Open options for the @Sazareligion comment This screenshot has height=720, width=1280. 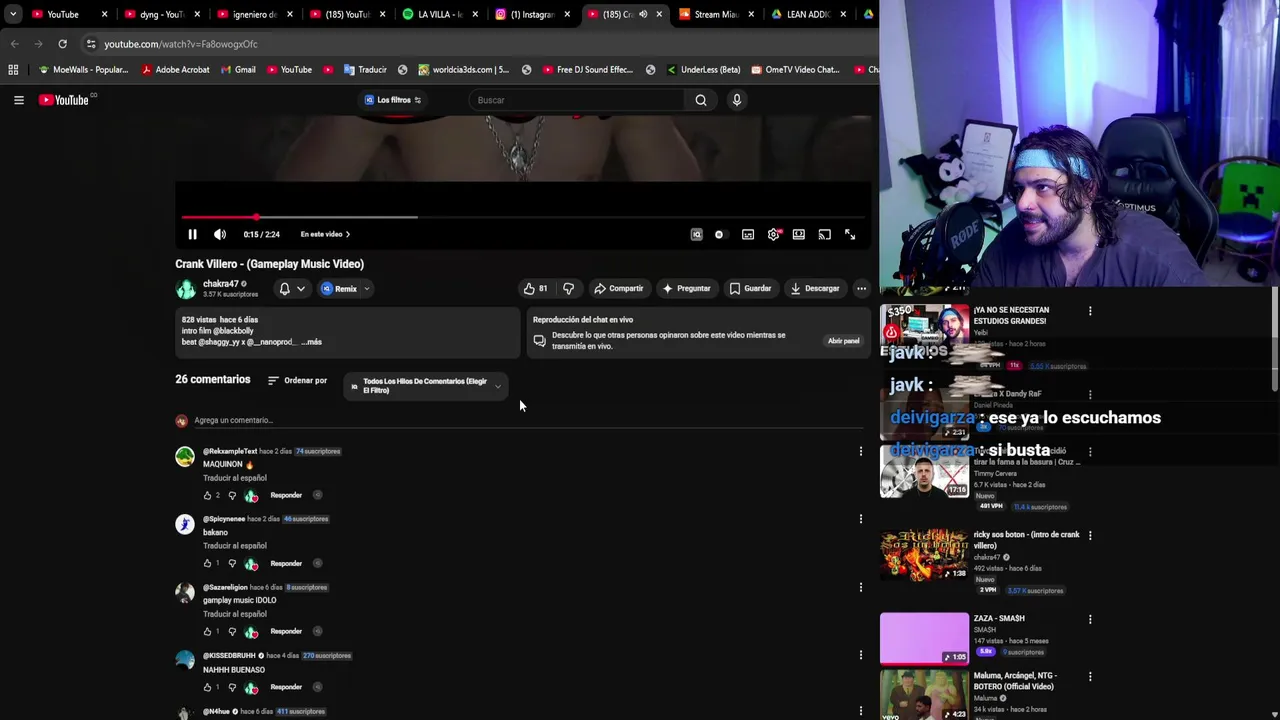click(x=861, y=587)
